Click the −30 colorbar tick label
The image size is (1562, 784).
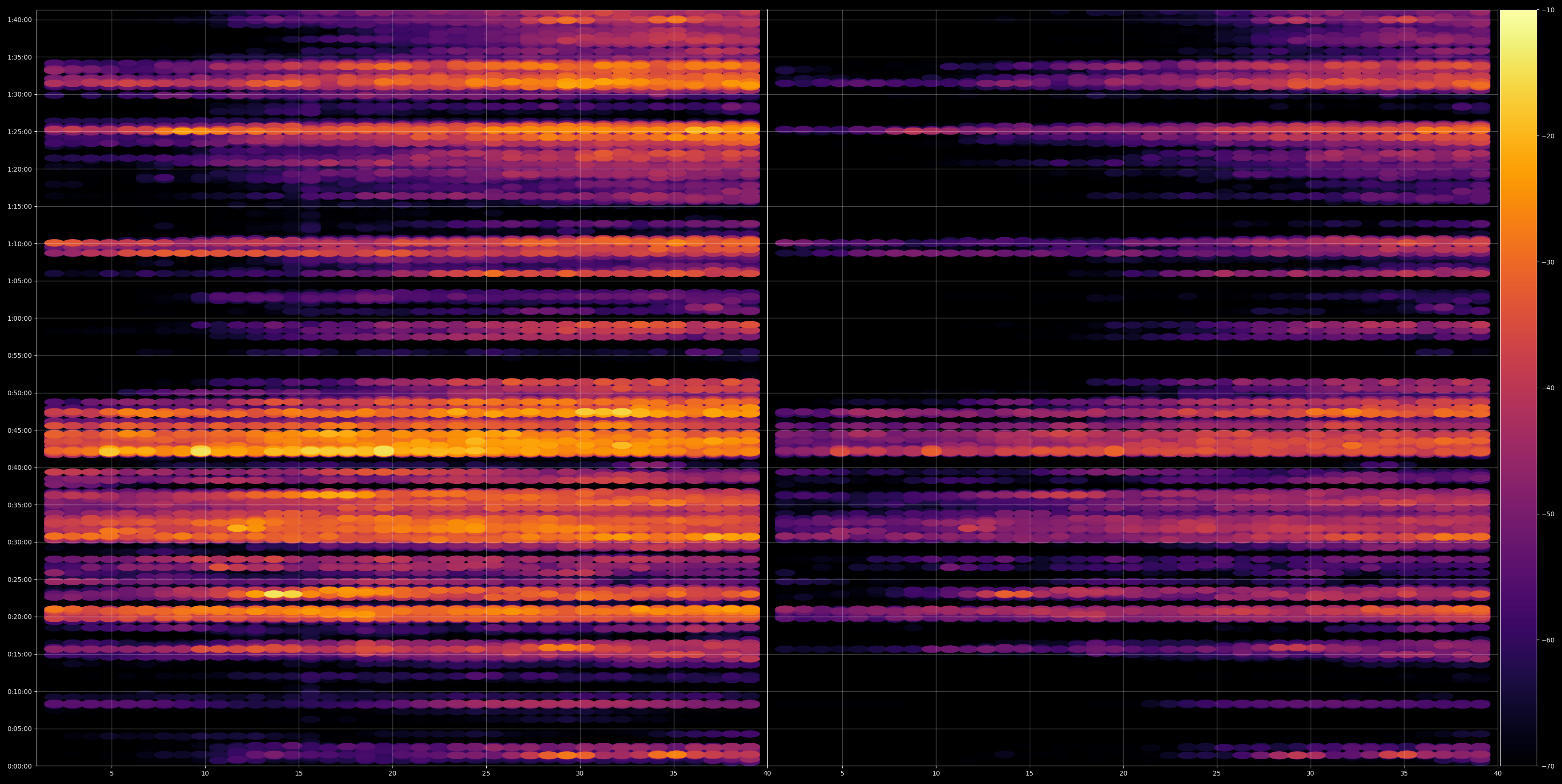pos(1548,263)
